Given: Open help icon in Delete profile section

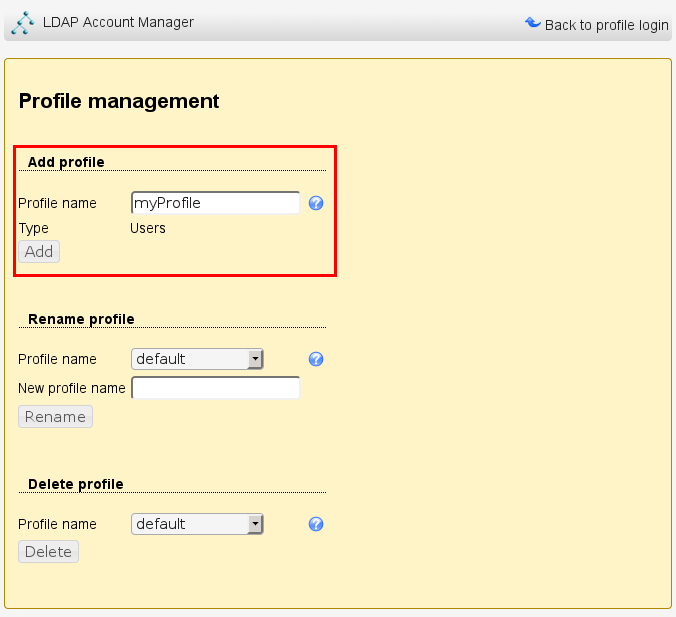Looking at the screenshot, I should click(x=316, y=524).
